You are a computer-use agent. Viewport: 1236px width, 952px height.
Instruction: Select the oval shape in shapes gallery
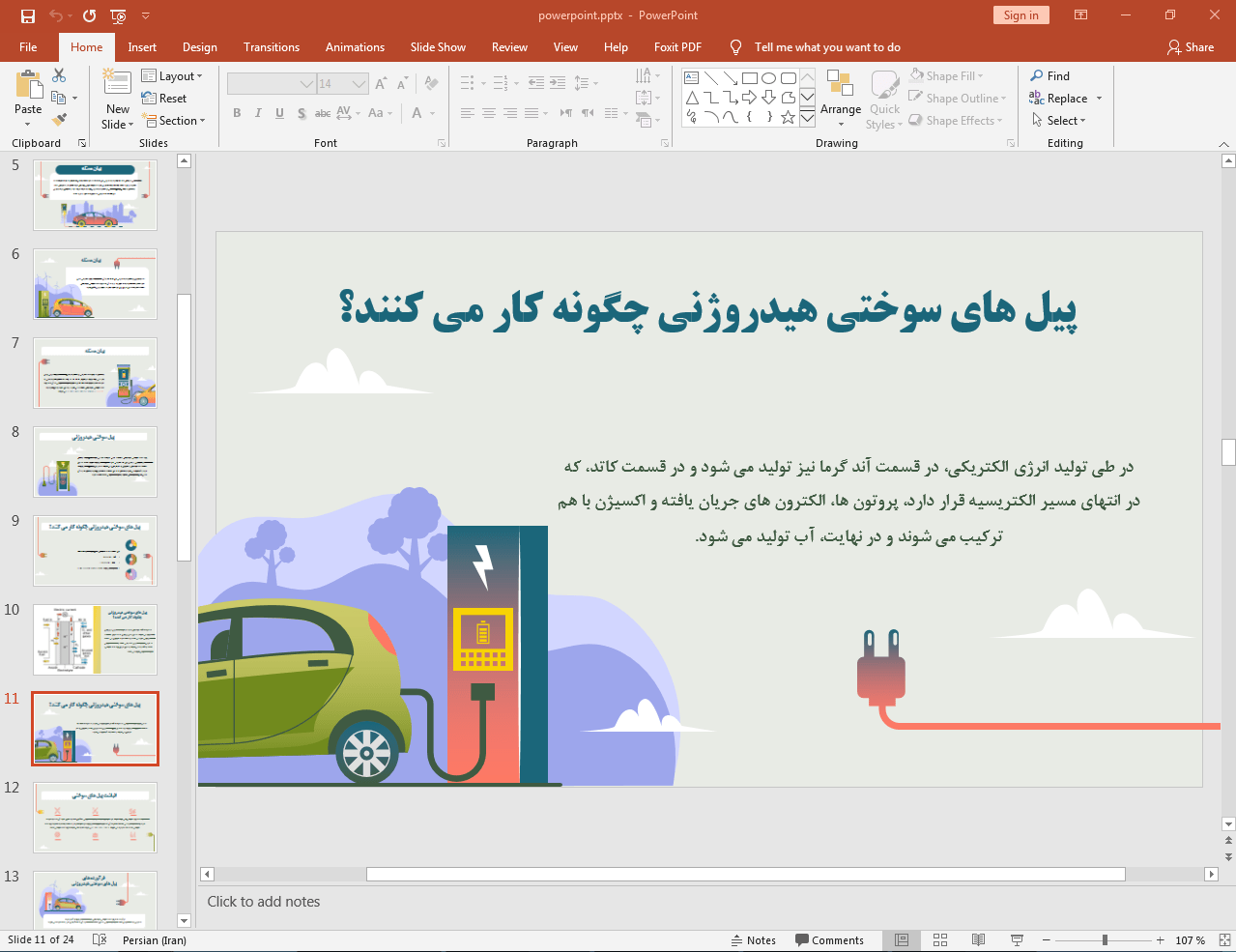click(768, 78)
